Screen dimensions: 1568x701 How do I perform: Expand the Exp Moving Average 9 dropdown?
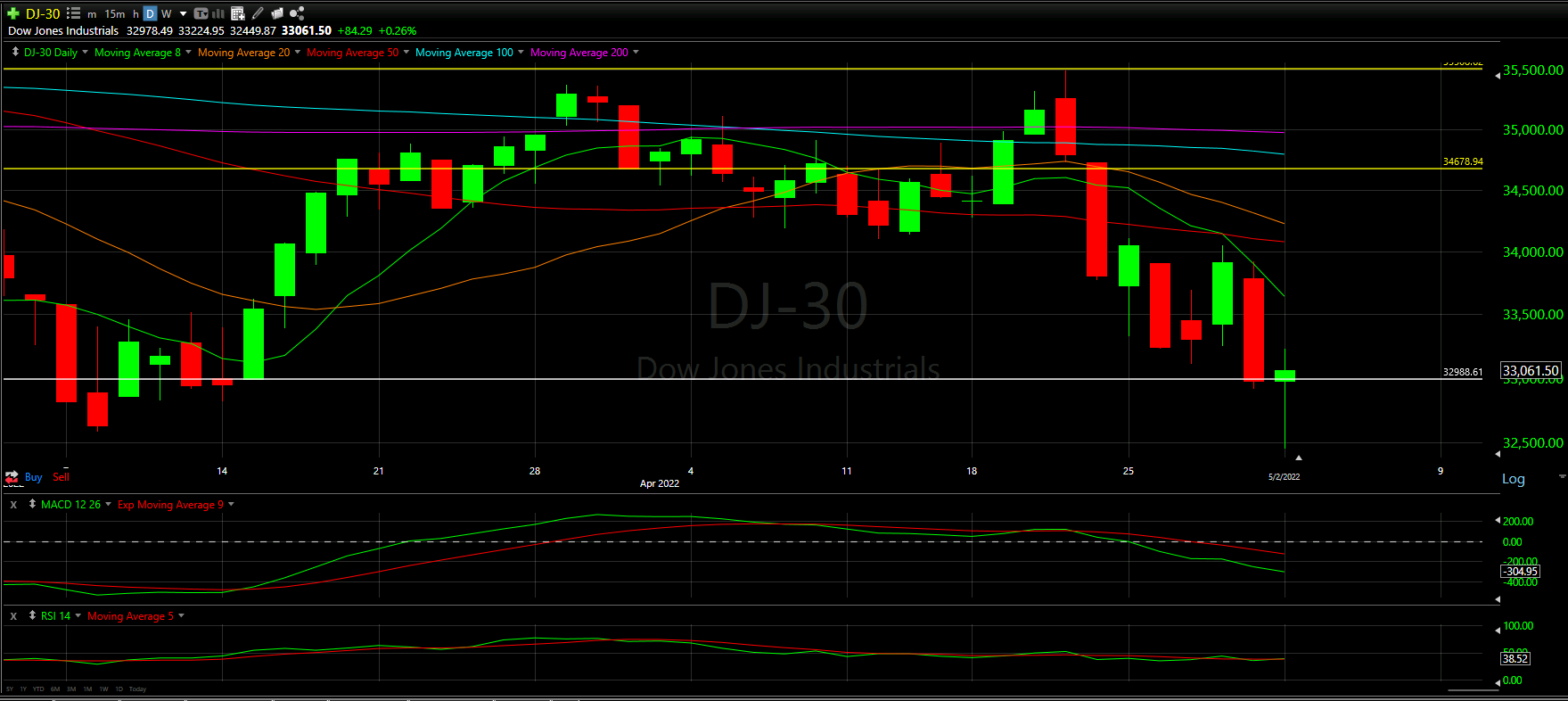(x=231, y=505)
